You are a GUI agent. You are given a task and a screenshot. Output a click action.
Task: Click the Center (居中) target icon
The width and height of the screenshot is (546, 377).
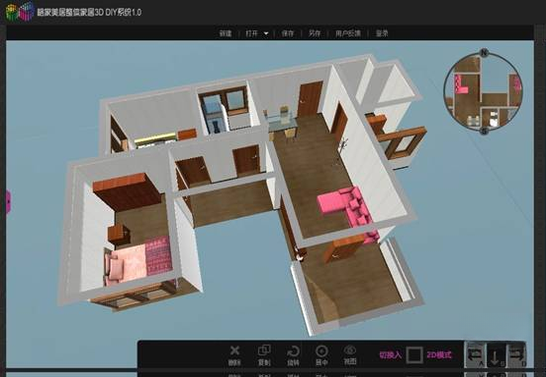pyautogui.click(x=321, y=351)
